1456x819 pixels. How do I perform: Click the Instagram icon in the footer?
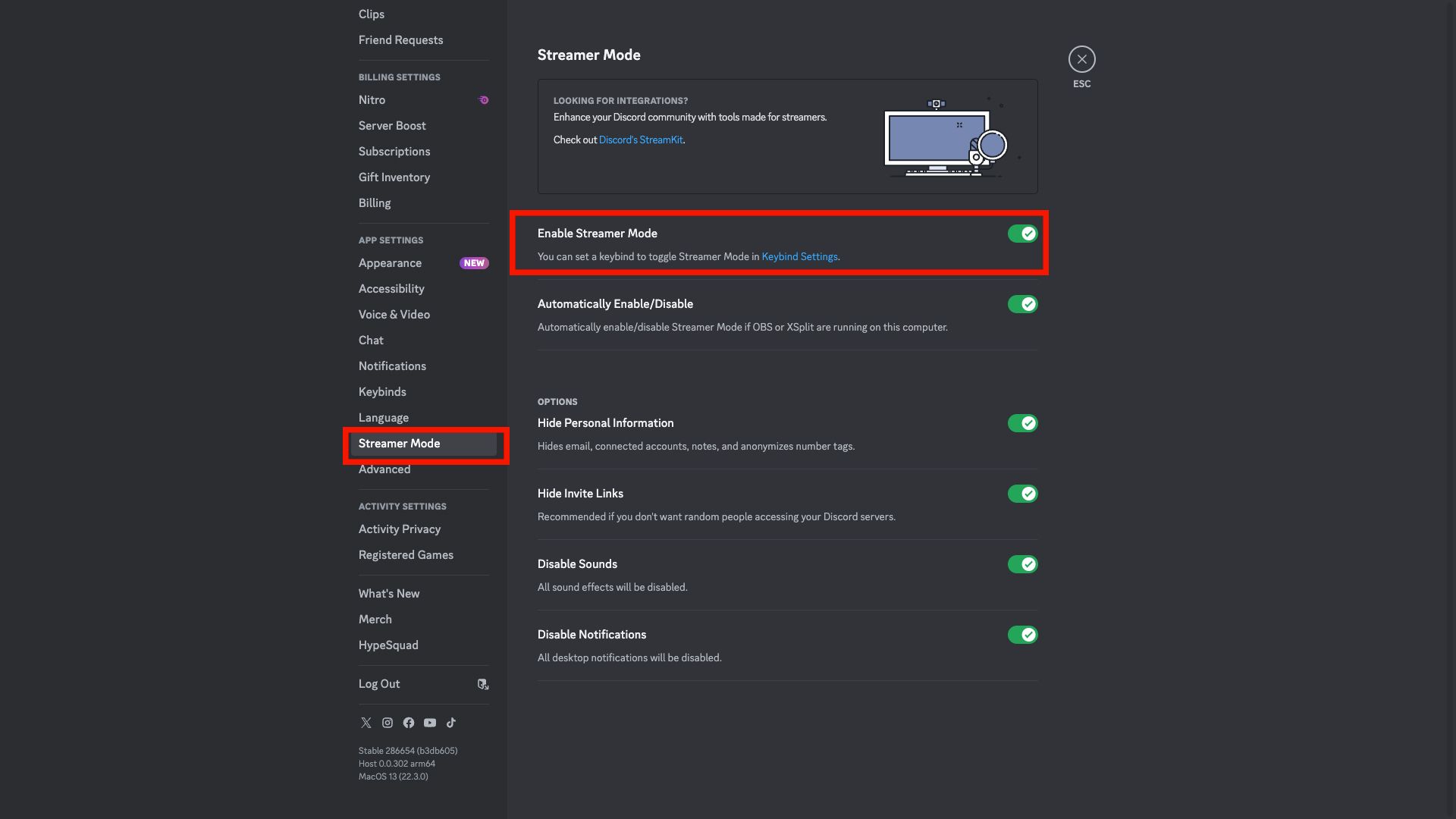pyautogui.click(x=388, y=723)
